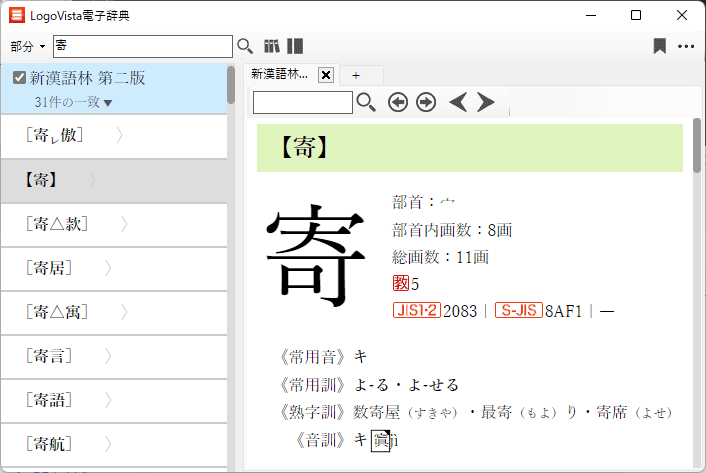The height and width of the screenshot is (473, 706).
Task: Select the 新漢語林 tab
Action: click(x=279, y=74)
